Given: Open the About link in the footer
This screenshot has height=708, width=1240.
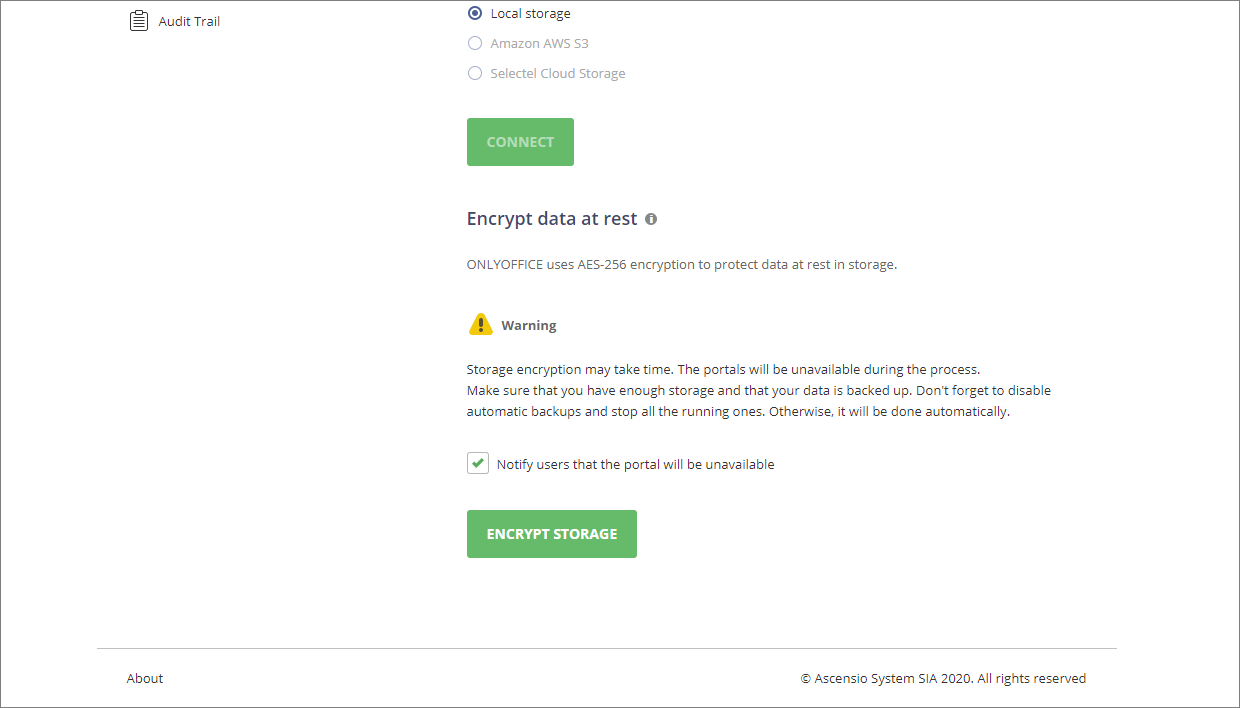Looking at the screenshot, I should coord(144,678).
